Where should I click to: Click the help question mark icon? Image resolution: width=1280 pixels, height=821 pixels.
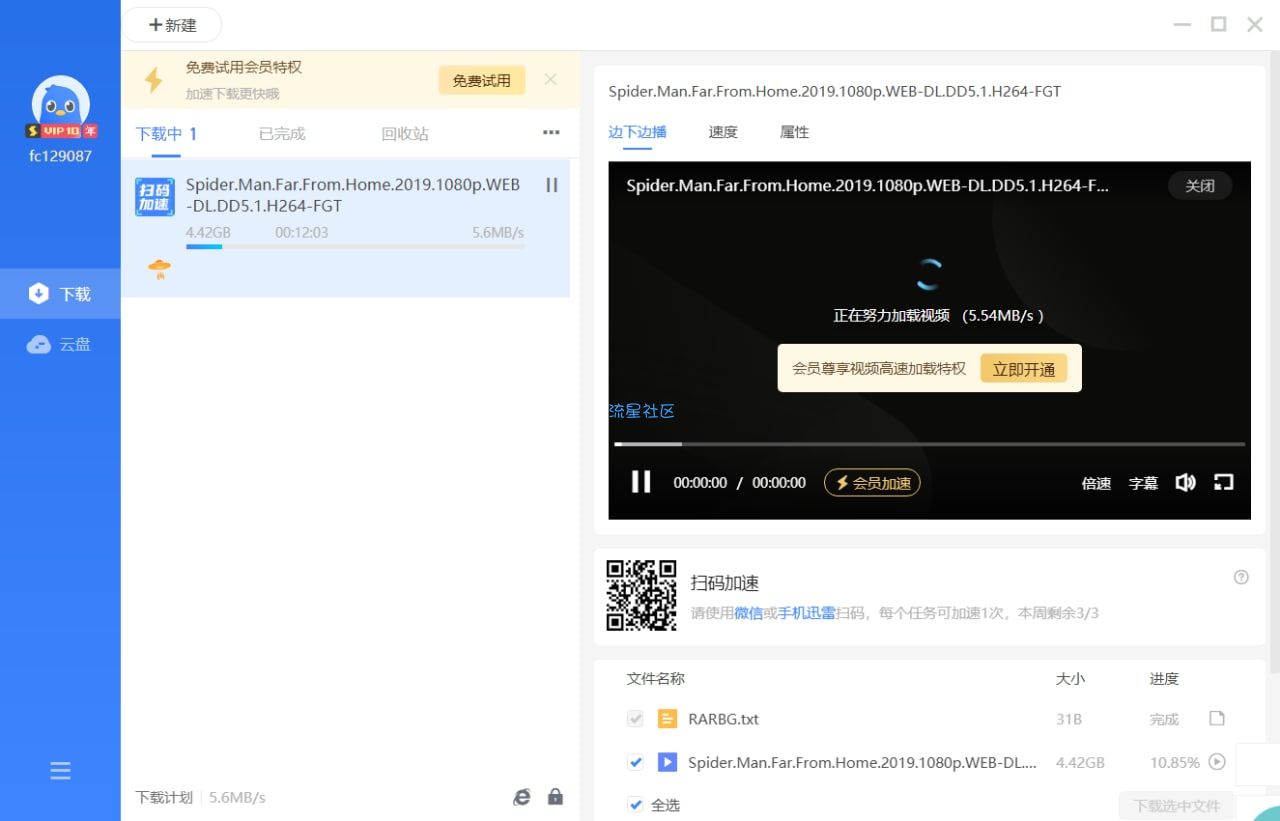pyautogui.click(x=1241, y=577)
